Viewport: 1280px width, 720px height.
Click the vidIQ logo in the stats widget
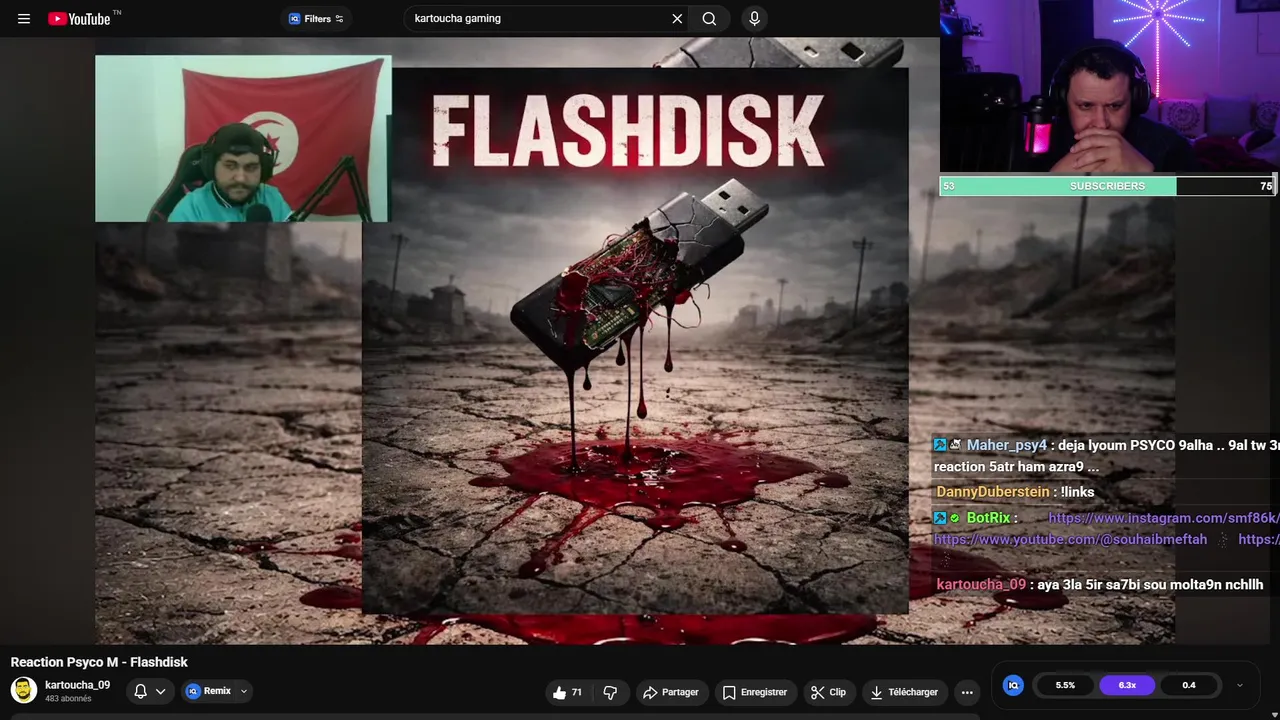click(x=1013, y=685)
